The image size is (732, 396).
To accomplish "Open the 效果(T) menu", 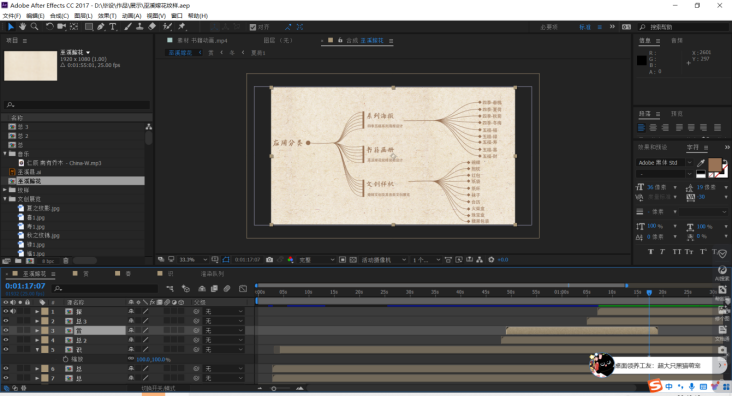I will pyautogui.click(x=107, y=16).
